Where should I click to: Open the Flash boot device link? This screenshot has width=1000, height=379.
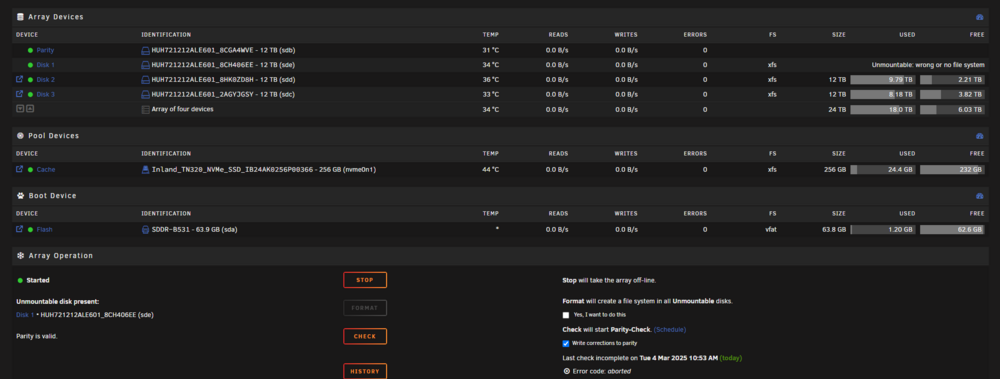click(x=45, y=230)
